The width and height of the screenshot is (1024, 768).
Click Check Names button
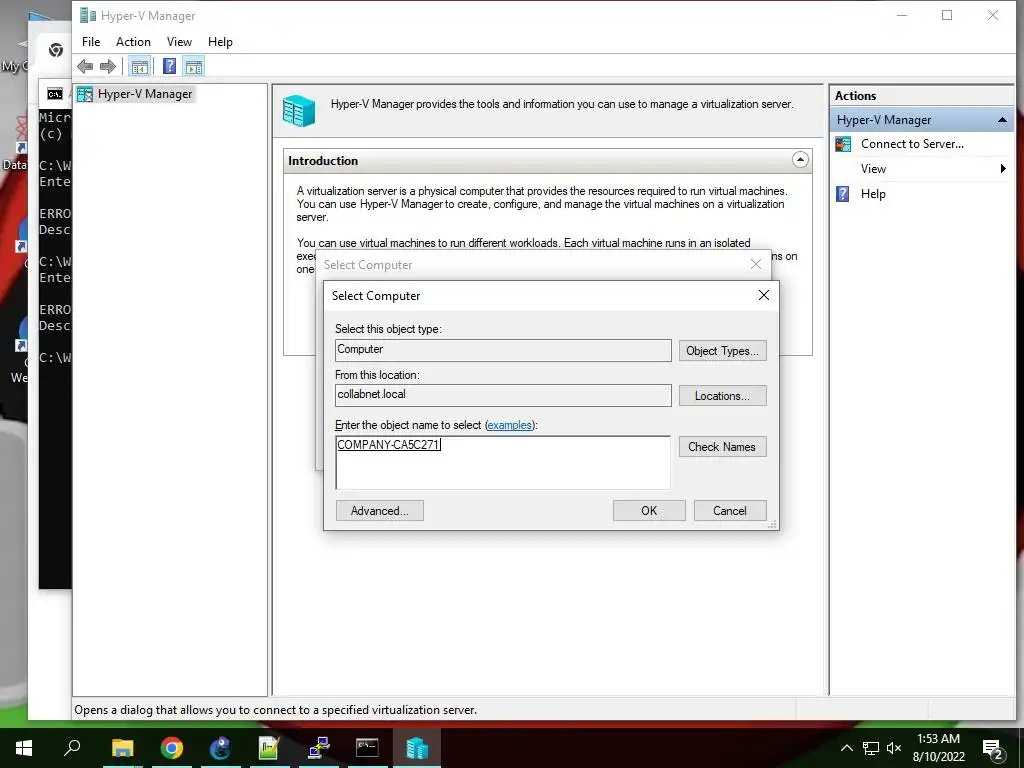pos(722,447)
